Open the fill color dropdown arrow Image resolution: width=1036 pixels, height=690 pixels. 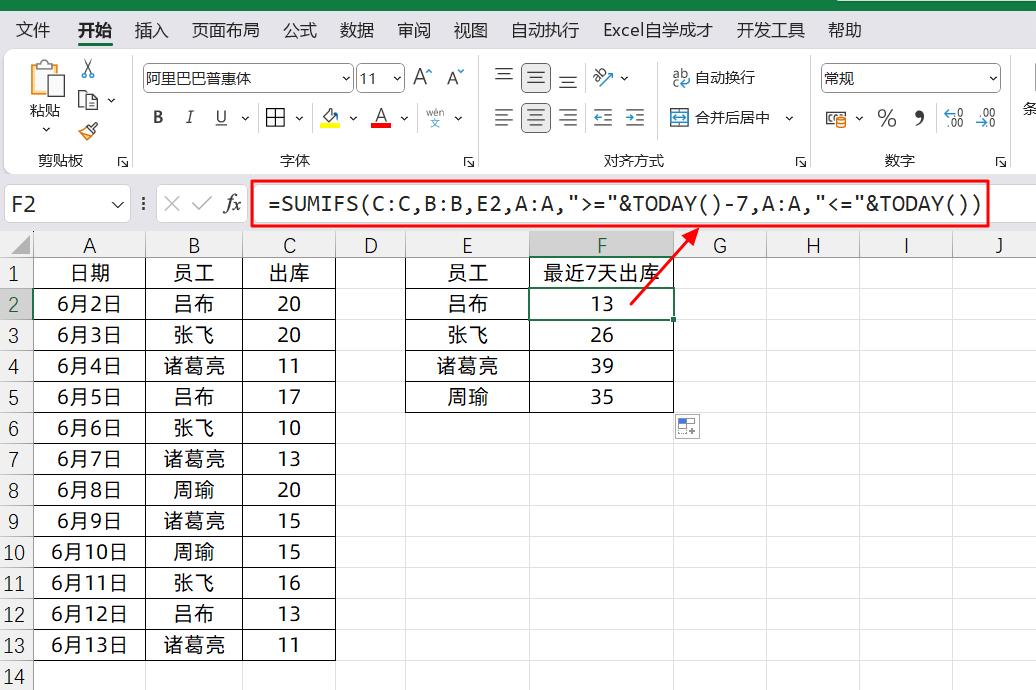(353, 118)
